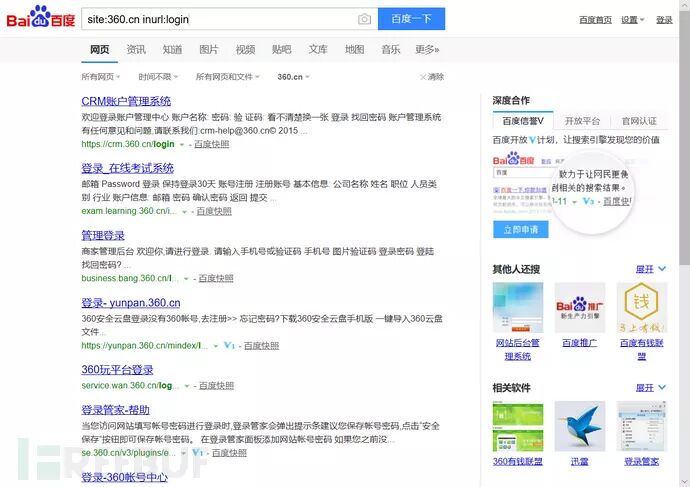Open the 360.cn site filter dropdown
This screenshot has height=487, width=690.
[x=294, y=77]
